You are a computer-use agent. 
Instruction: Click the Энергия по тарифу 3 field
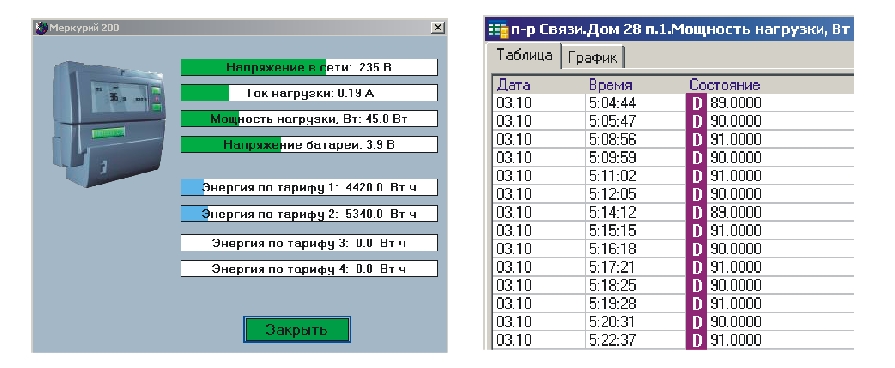[x=309, y=242]
